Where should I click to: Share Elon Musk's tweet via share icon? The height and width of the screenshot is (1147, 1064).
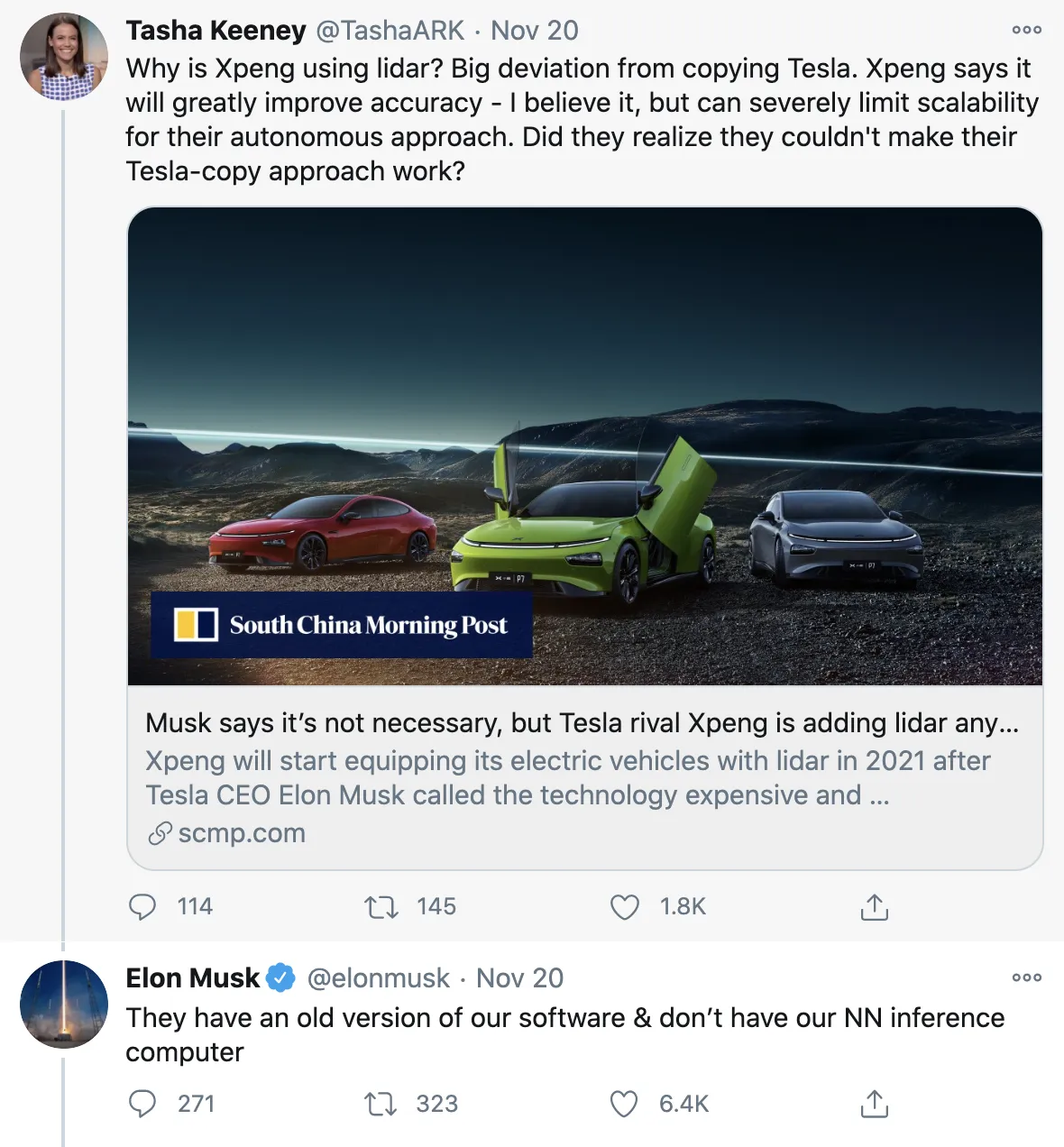tap(874, 1103)
